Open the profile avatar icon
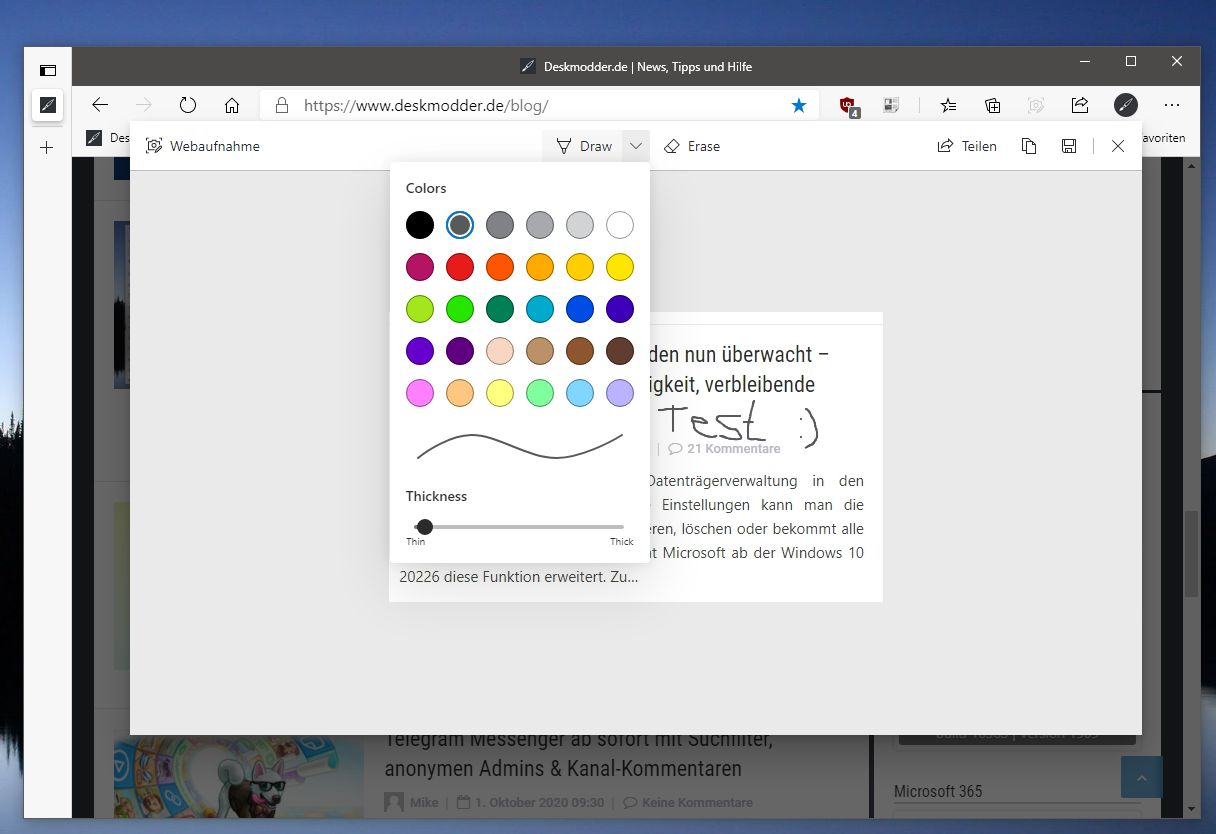 [x=1126, y=105]
